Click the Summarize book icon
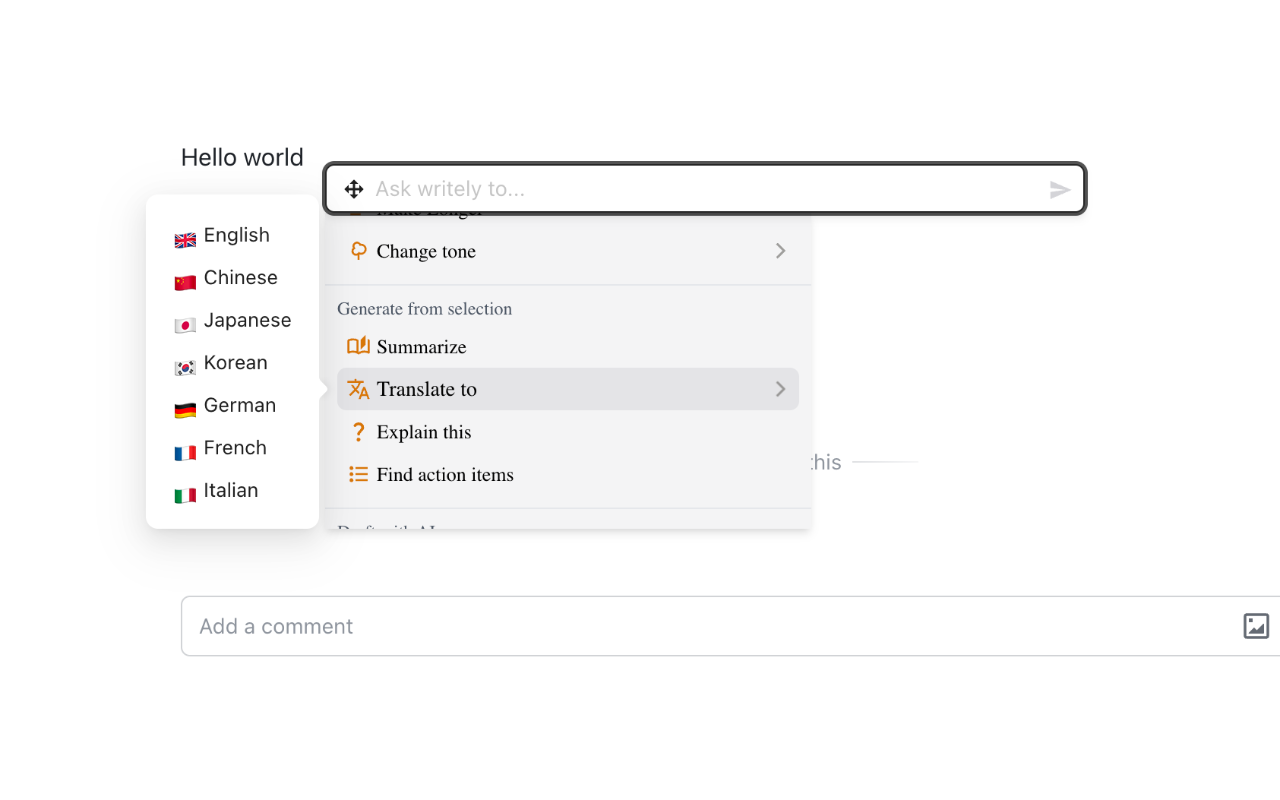The width and height of the screenshot is (1280, 800). (358, 346)
